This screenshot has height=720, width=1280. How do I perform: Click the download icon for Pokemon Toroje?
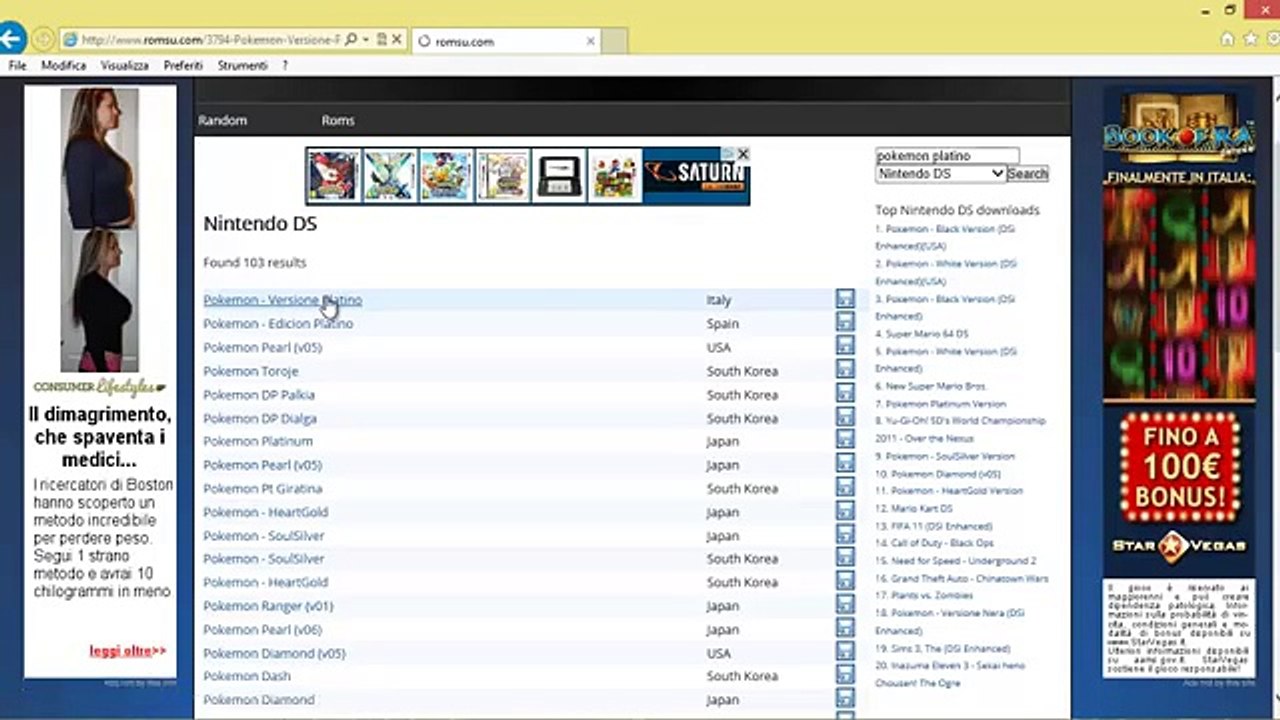point(845,369)
